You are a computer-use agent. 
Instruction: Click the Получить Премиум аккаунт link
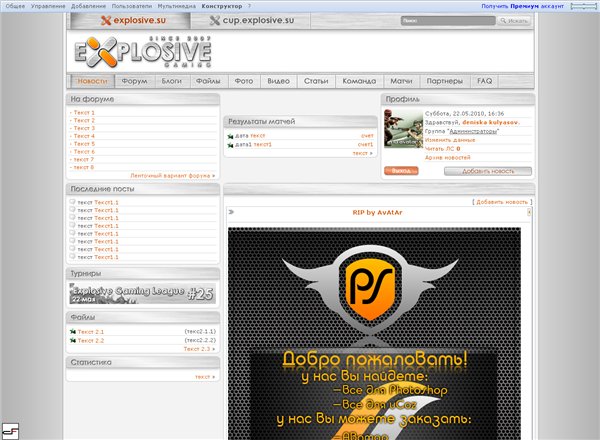pos(522,6)
